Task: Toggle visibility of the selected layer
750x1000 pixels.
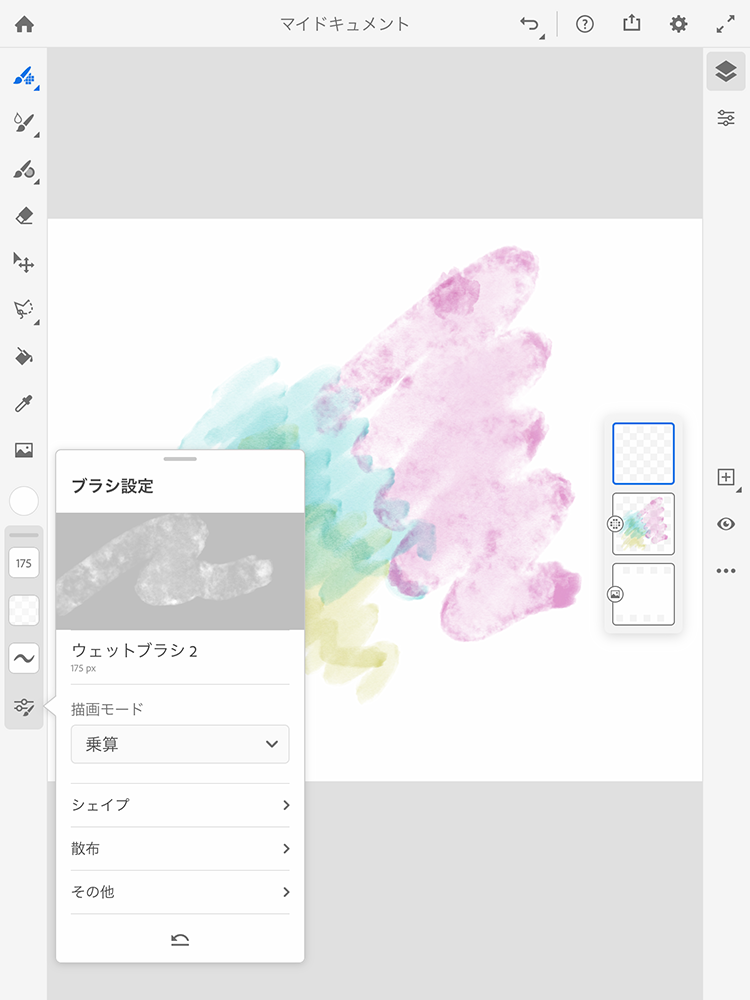Action: [726, 524]
